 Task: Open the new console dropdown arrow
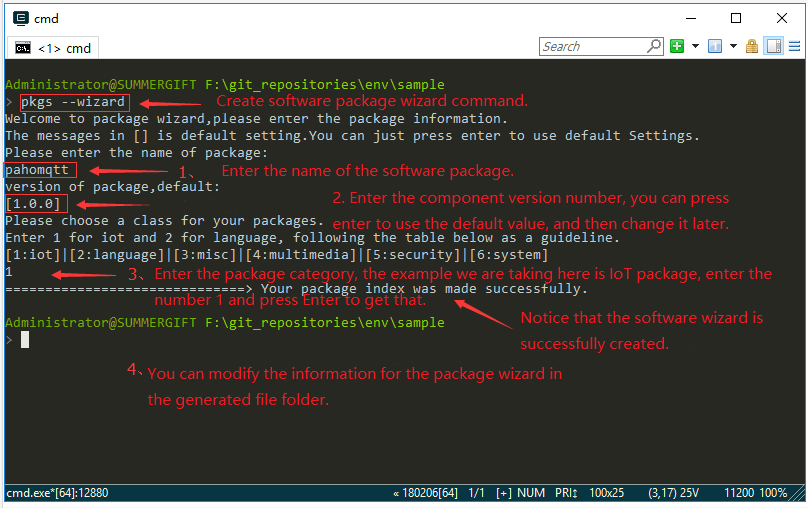[x=694, y=46]
